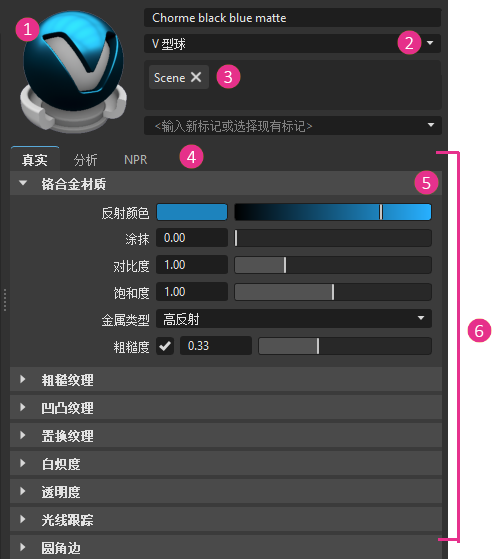Click the panel's dotted resize grip handle
498x559 pixels.
[x=5, y=300]
